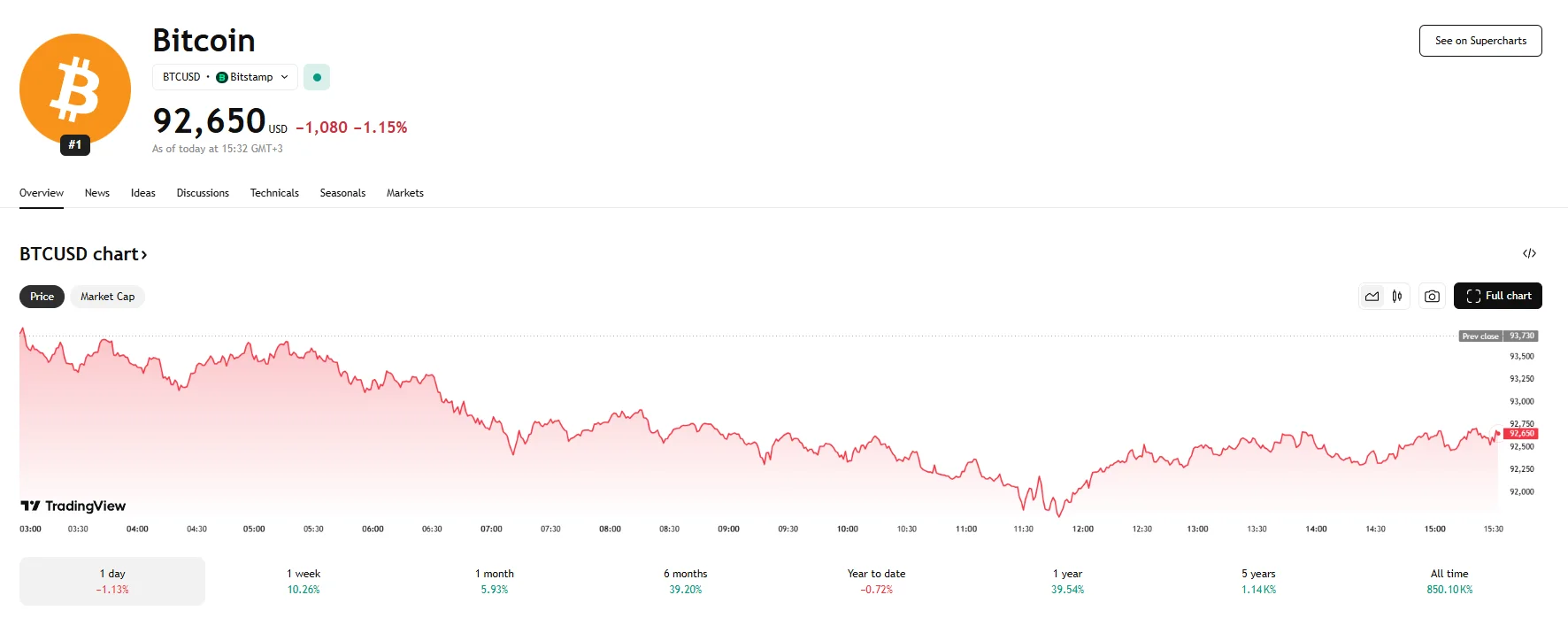
Task: Open the Technicals tab
Action: [274, 193]
